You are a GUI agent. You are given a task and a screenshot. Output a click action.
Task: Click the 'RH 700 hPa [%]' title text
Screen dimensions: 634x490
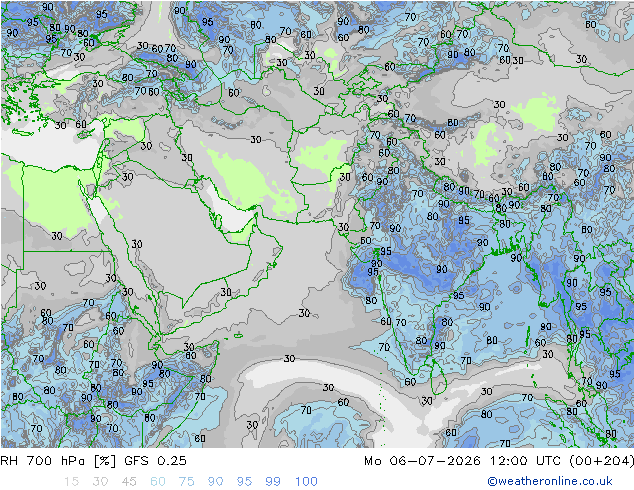coord(59,460)
